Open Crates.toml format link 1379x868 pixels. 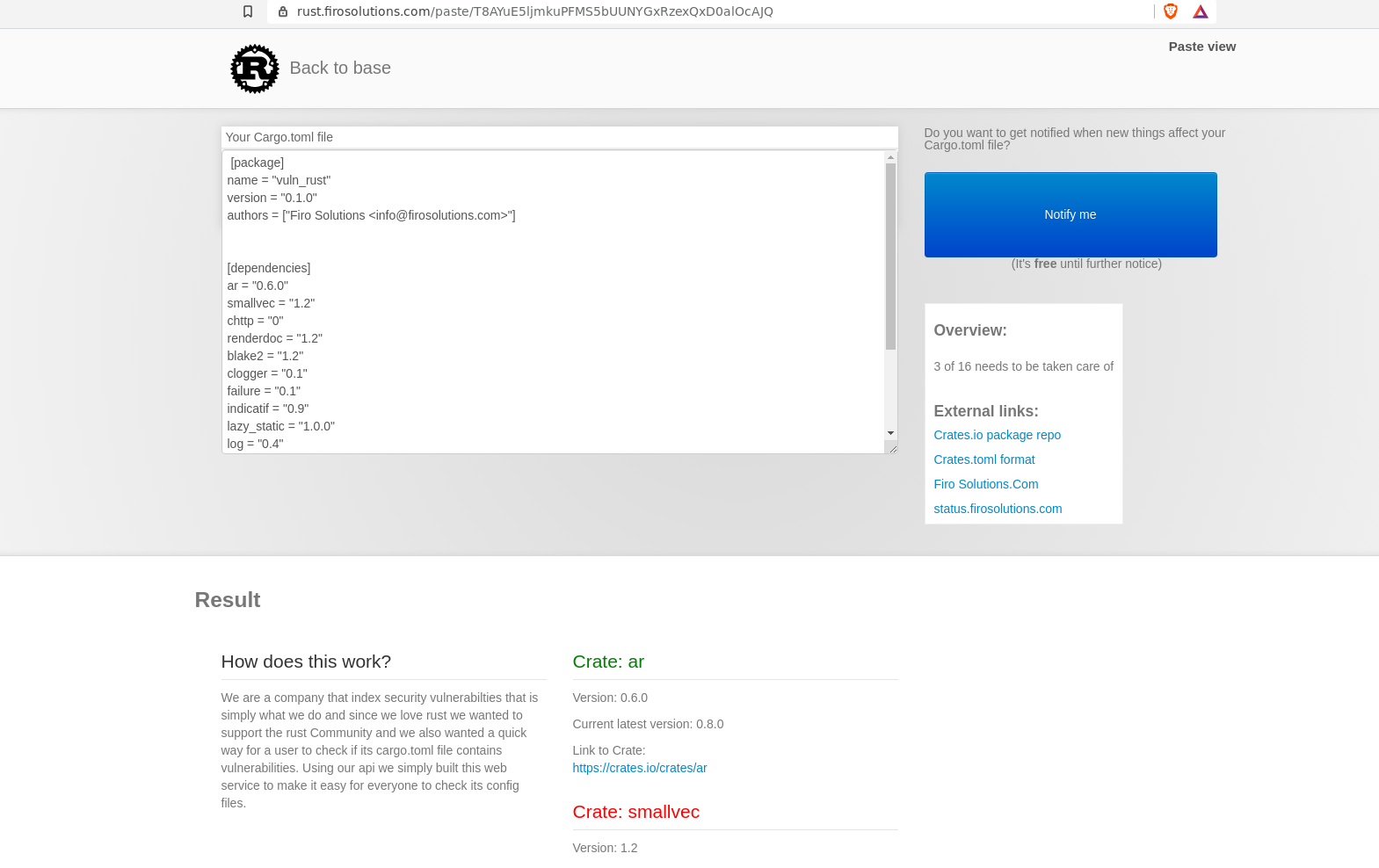click(983, 459)
